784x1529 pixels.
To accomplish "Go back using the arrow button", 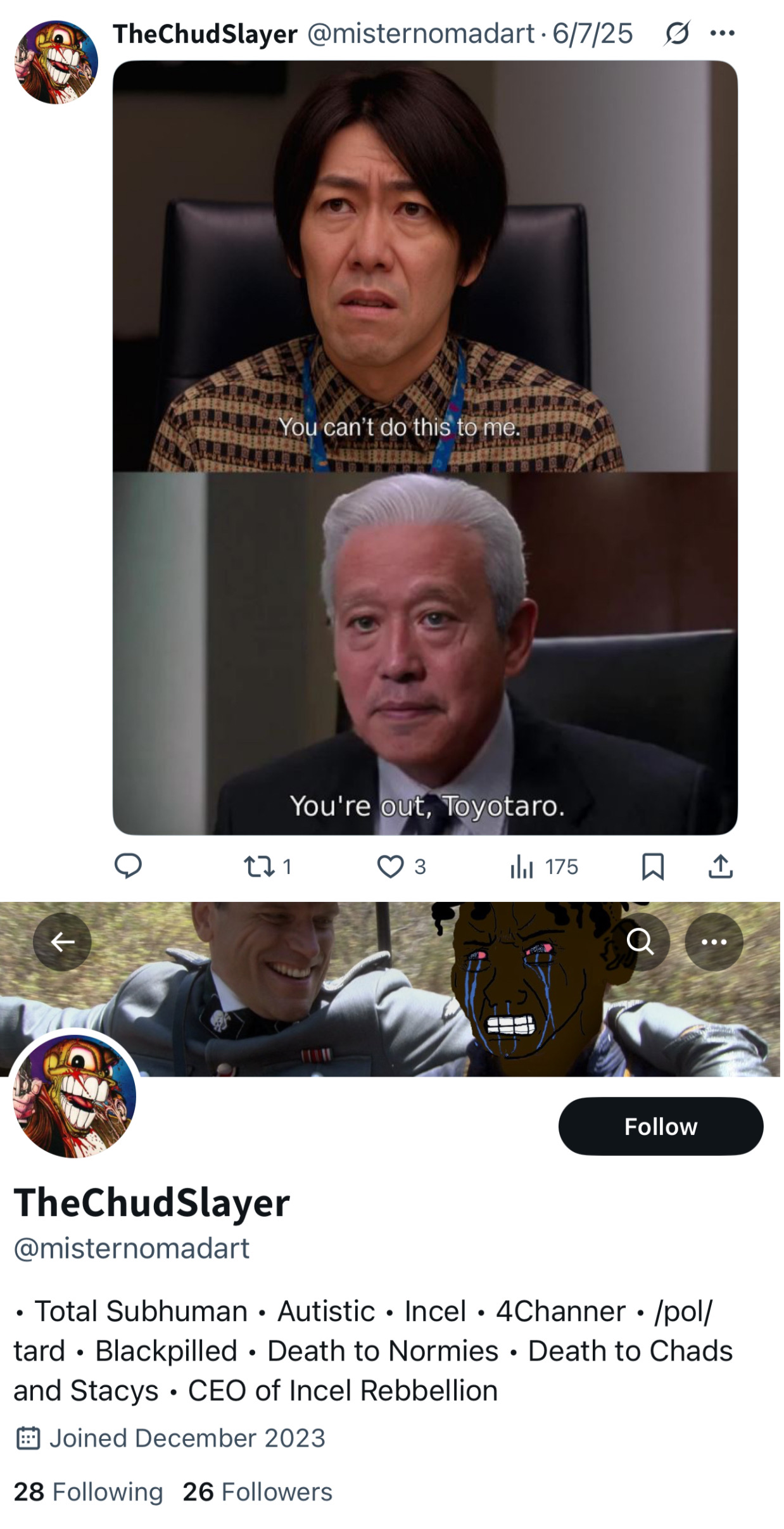I will (62, 942).
